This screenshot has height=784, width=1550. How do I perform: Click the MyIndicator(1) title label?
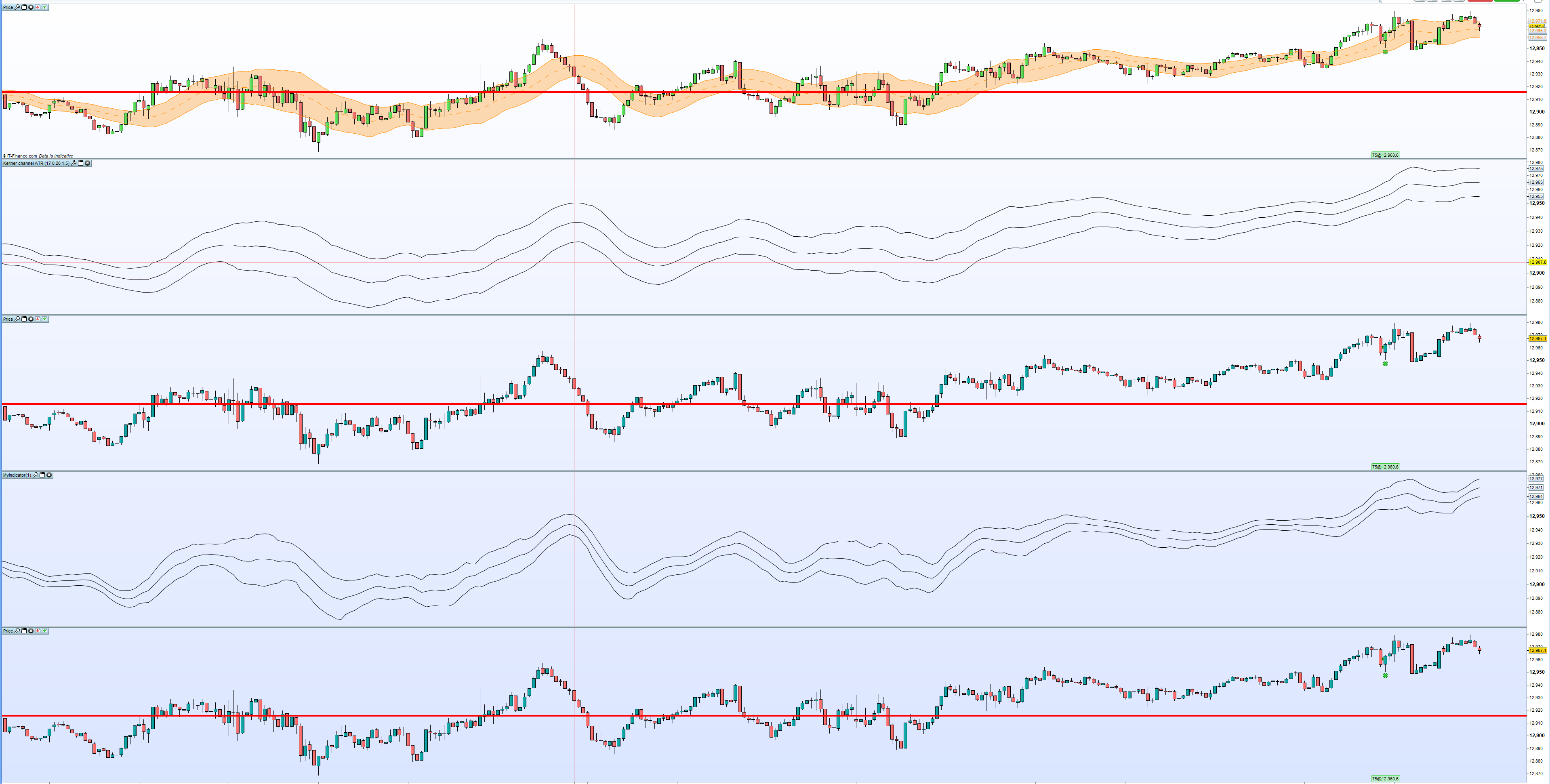coord(17,475)
